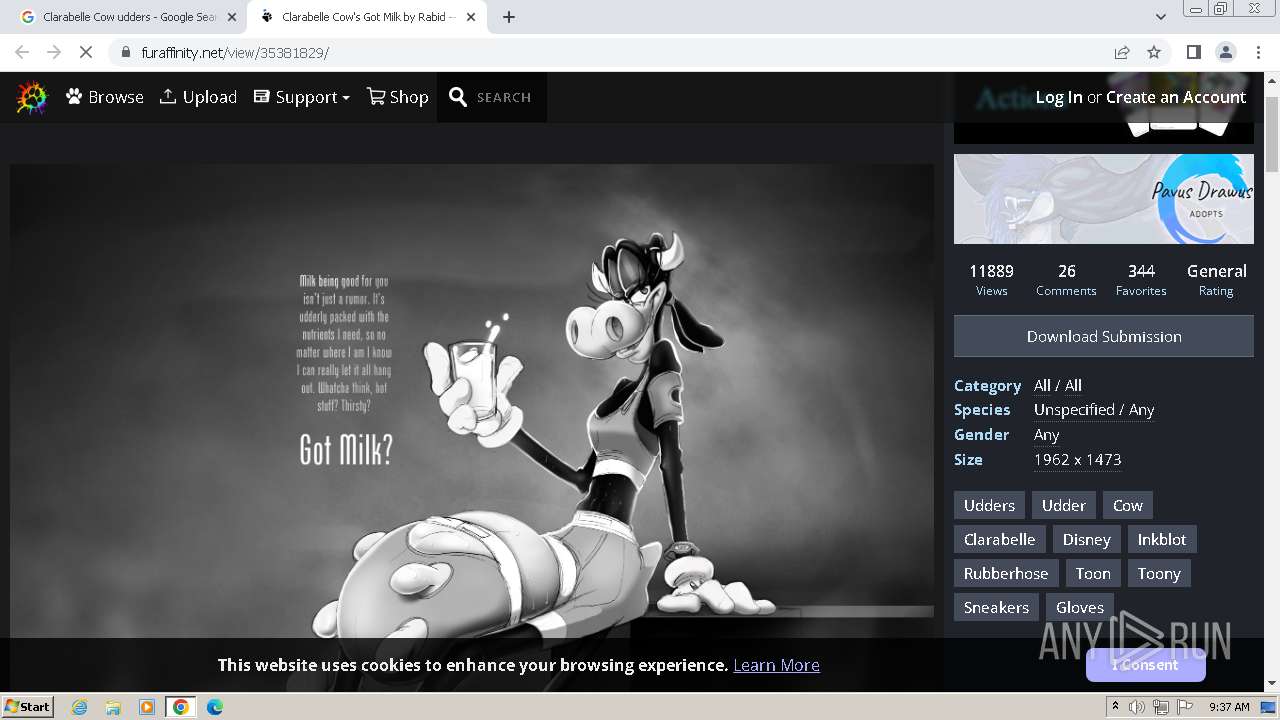Open the Pavus Drawus adopts ad banner
Image resolution: width=1280 pixels, height=720 pixels.
click(1104, 199)
